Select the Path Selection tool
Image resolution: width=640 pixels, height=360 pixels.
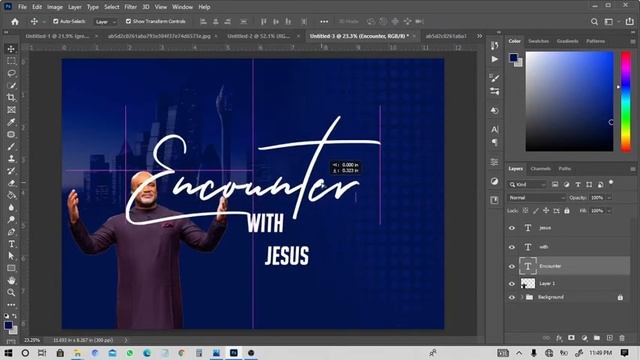tap(11, 256)
